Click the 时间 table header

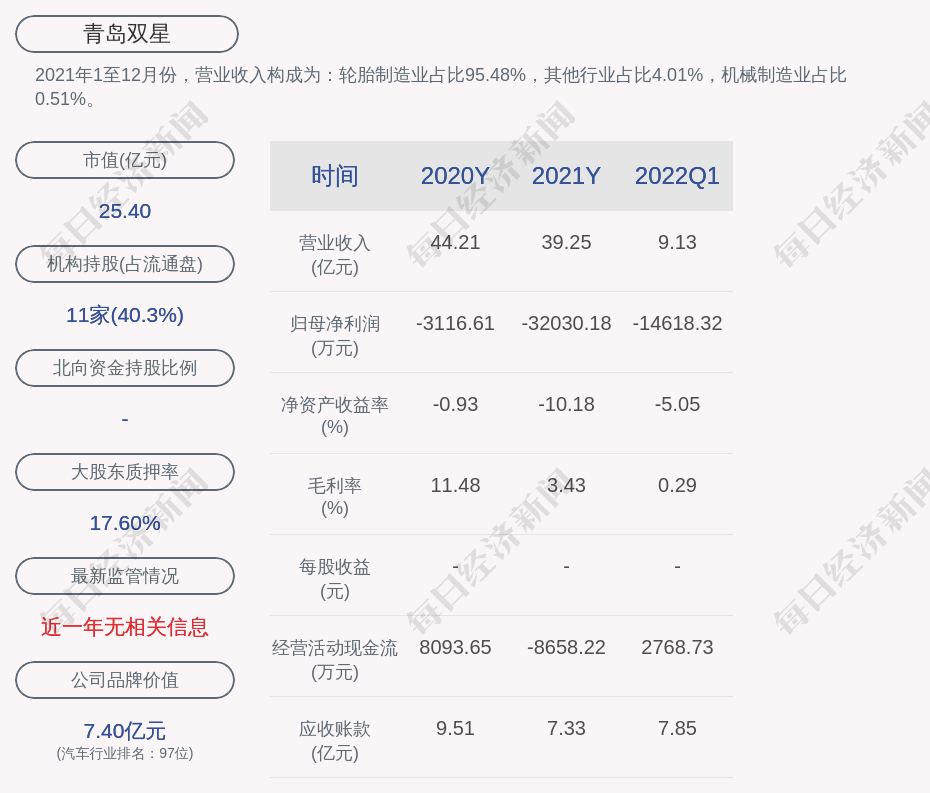[335, 176]
